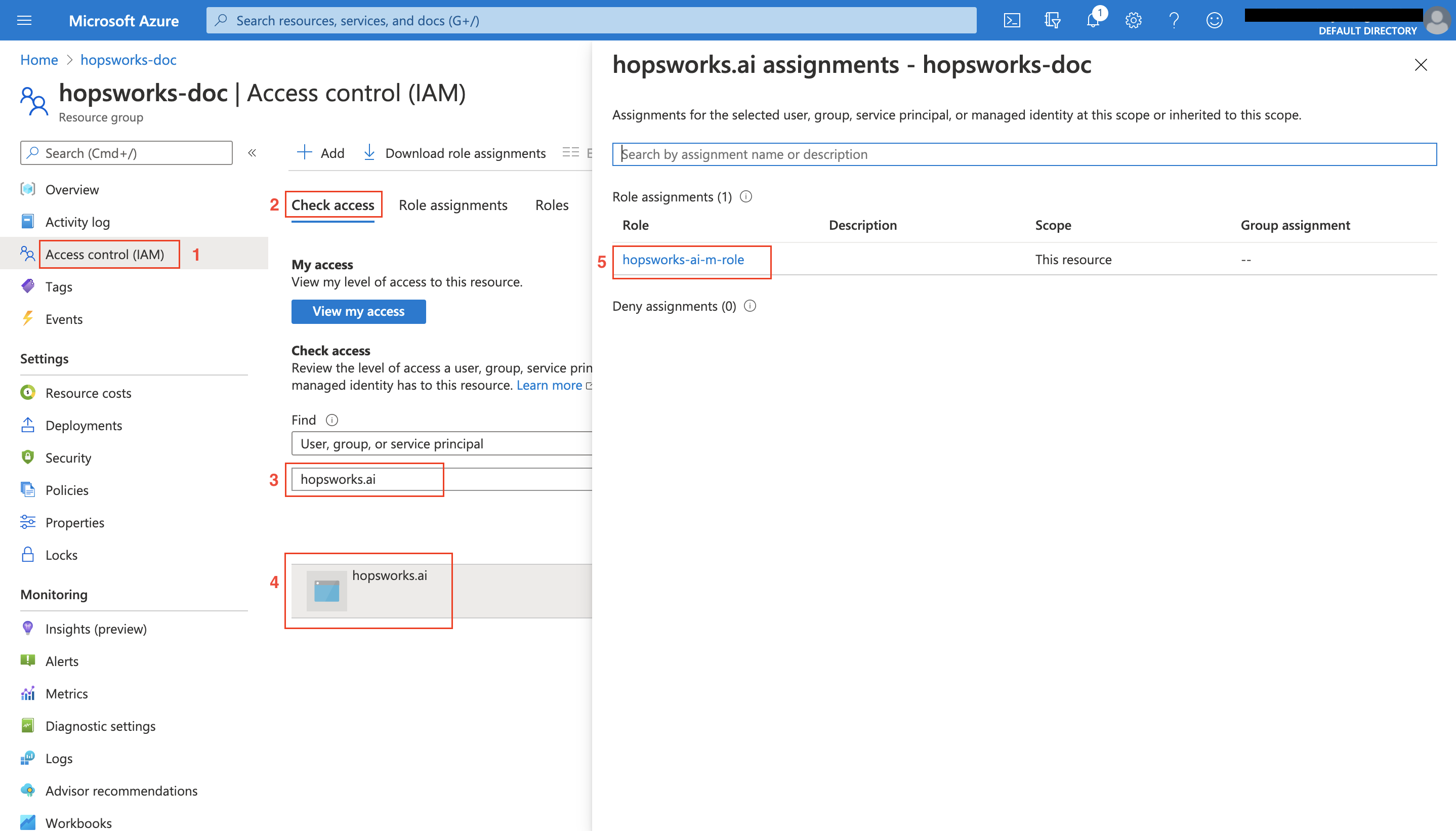The width and height of the screenshot is (1456, 831).
Task: Click the View my access button
Action: (358, 312)
